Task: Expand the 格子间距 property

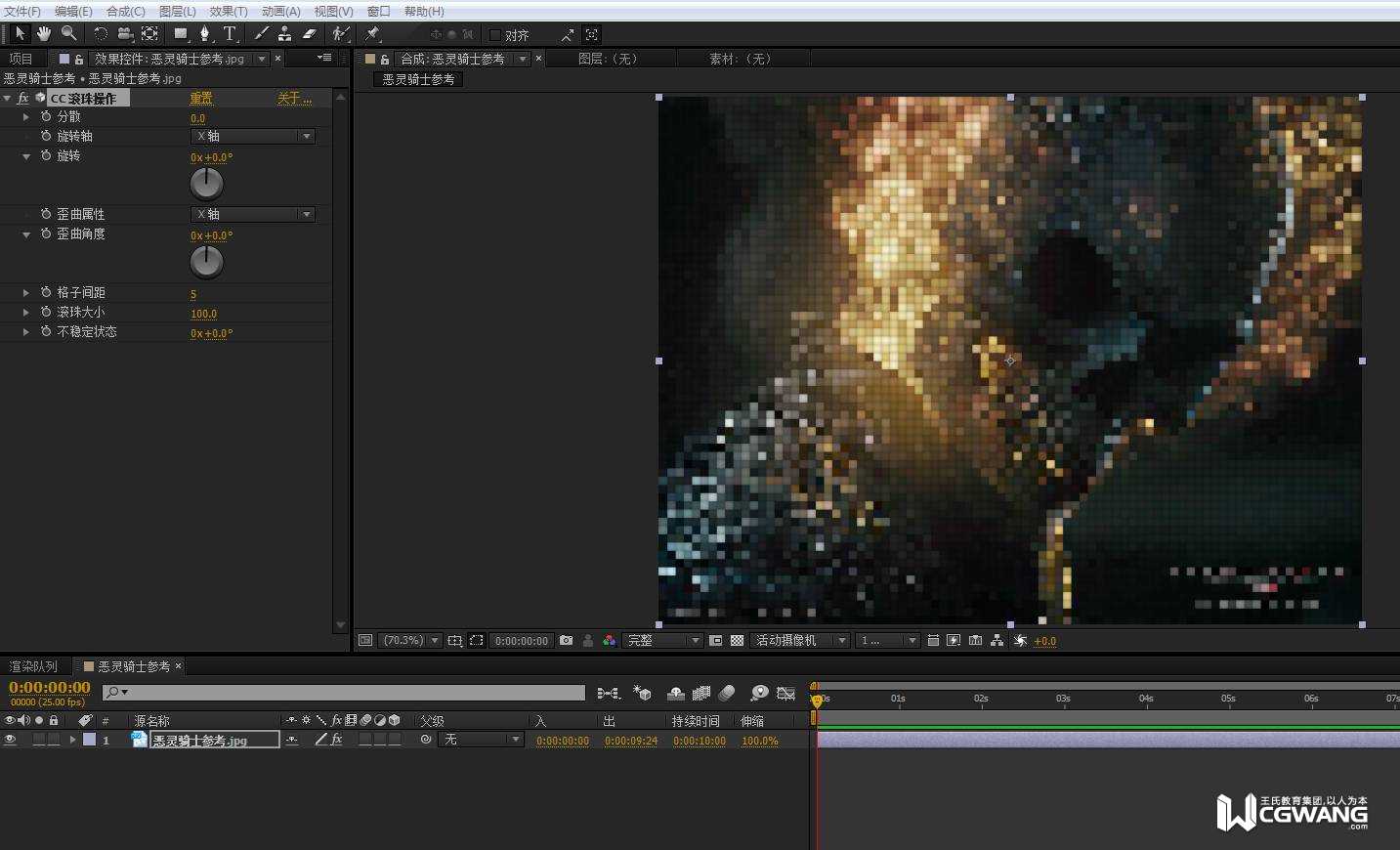Action: click(26, 292)
